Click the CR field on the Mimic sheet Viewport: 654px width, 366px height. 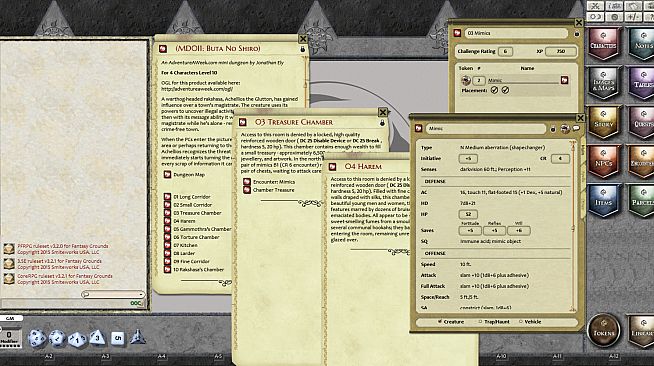tap(560, 158)
